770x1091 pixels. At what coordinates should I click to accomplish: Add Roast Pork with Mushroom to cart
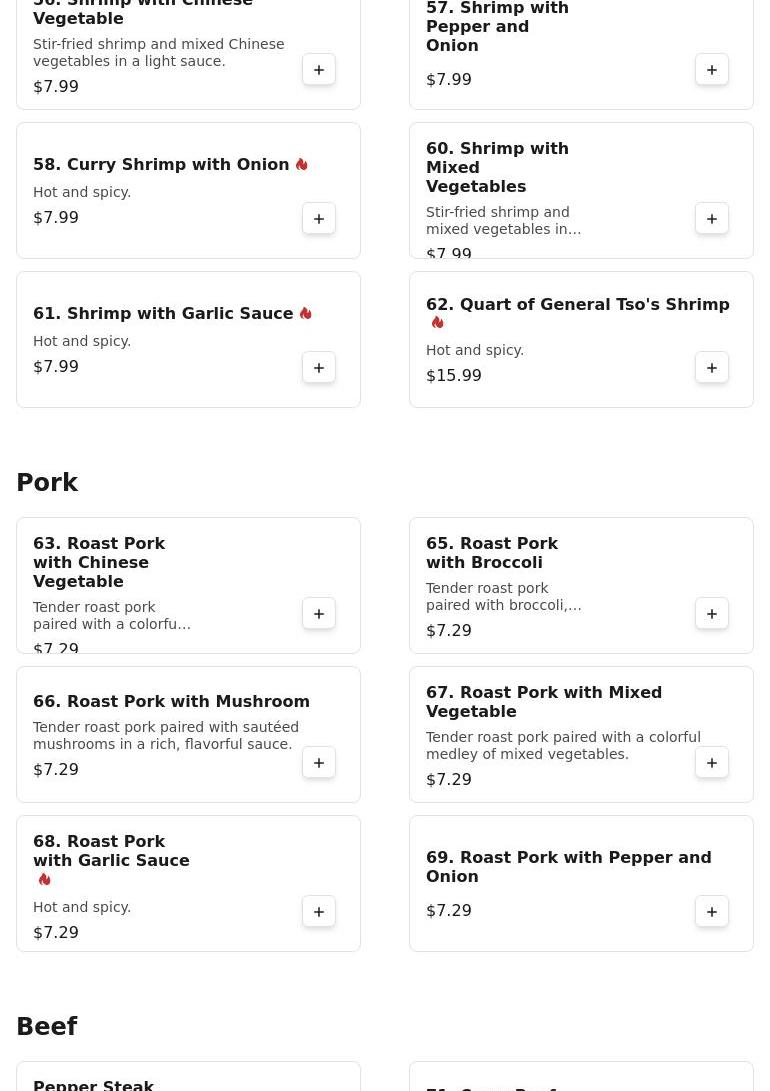[319, 763]
